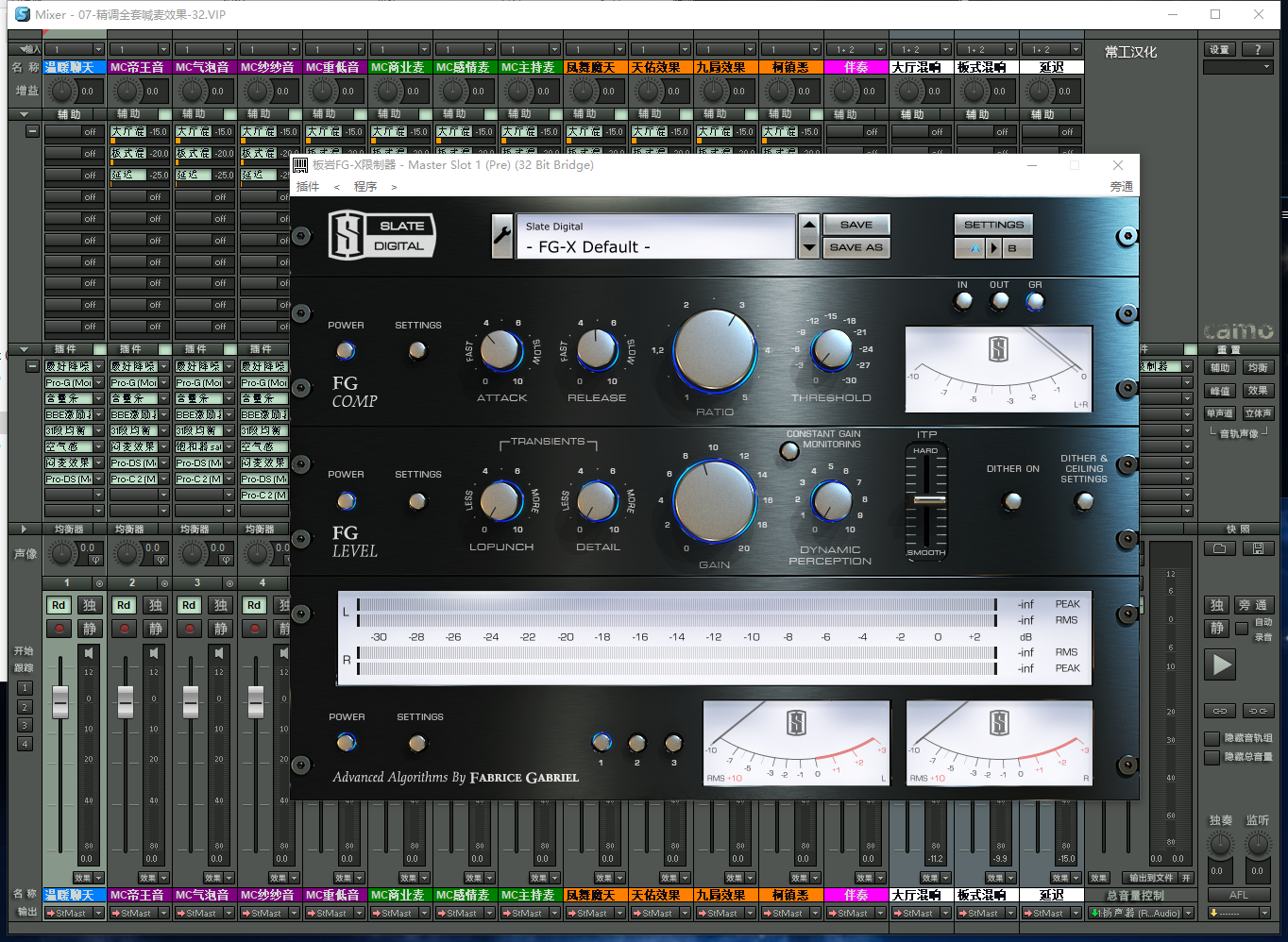Select meter response option 2

637,743
